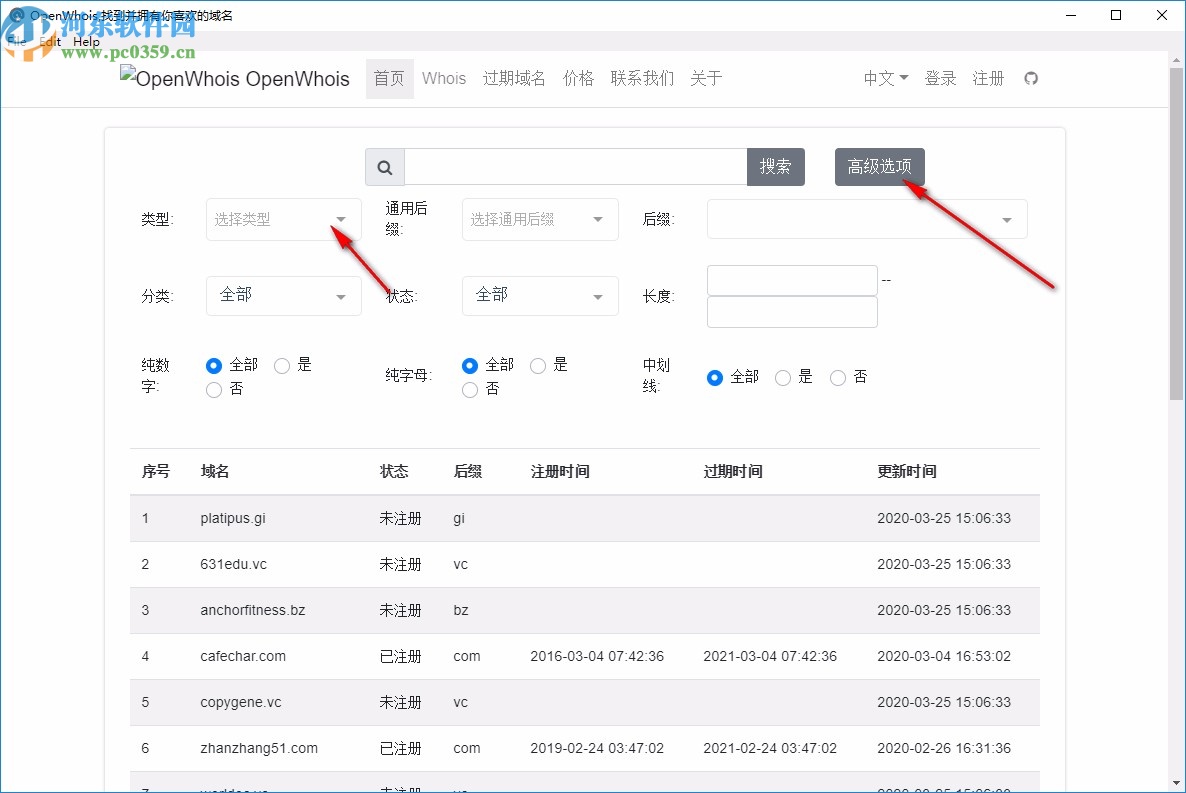This screenshot has width=1186, height=793.
Task: Click the 搜索 button
Action: tap(776, 167)
